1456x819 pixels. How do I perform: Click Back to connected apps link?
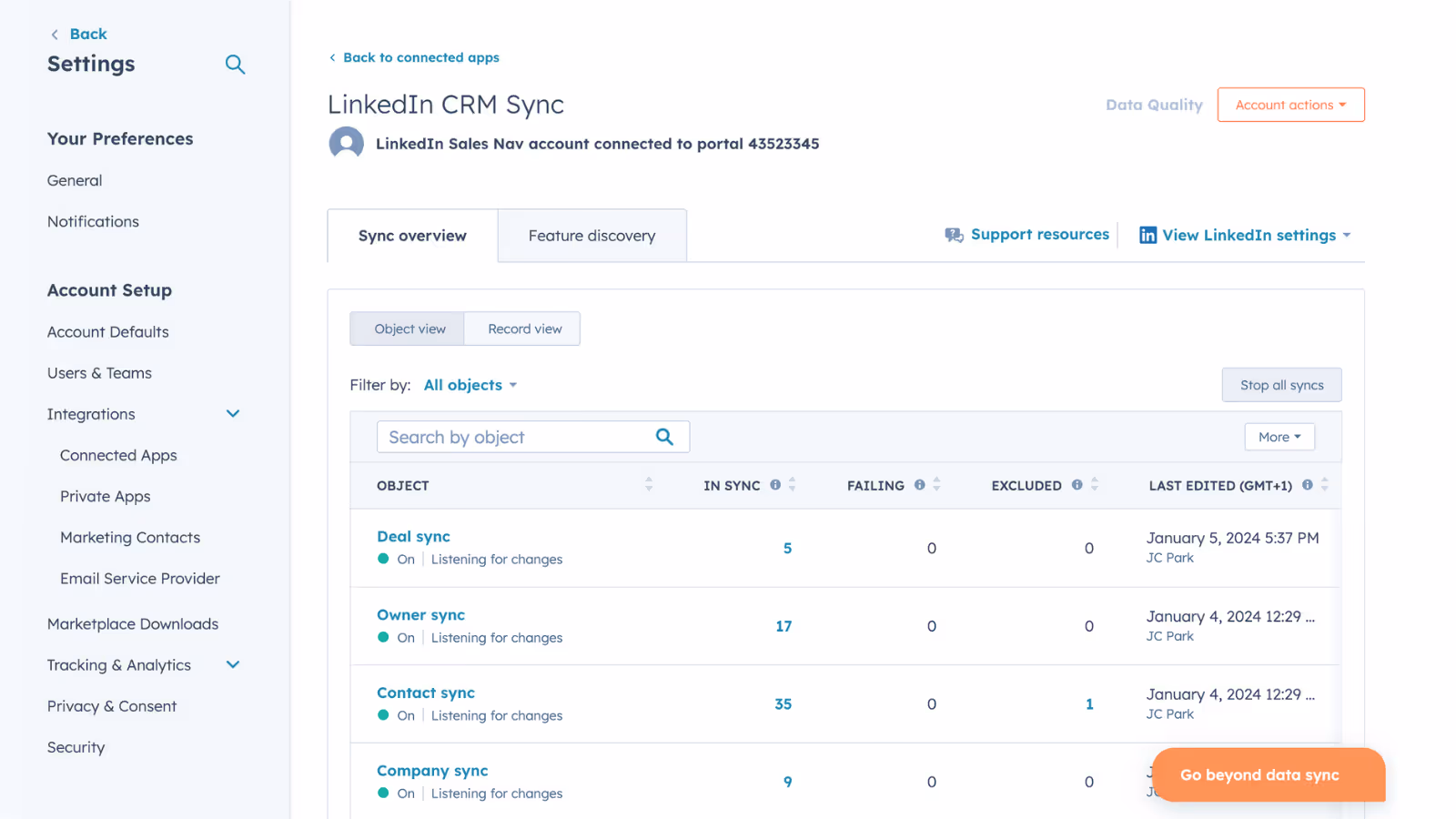[x=414, y=57]
